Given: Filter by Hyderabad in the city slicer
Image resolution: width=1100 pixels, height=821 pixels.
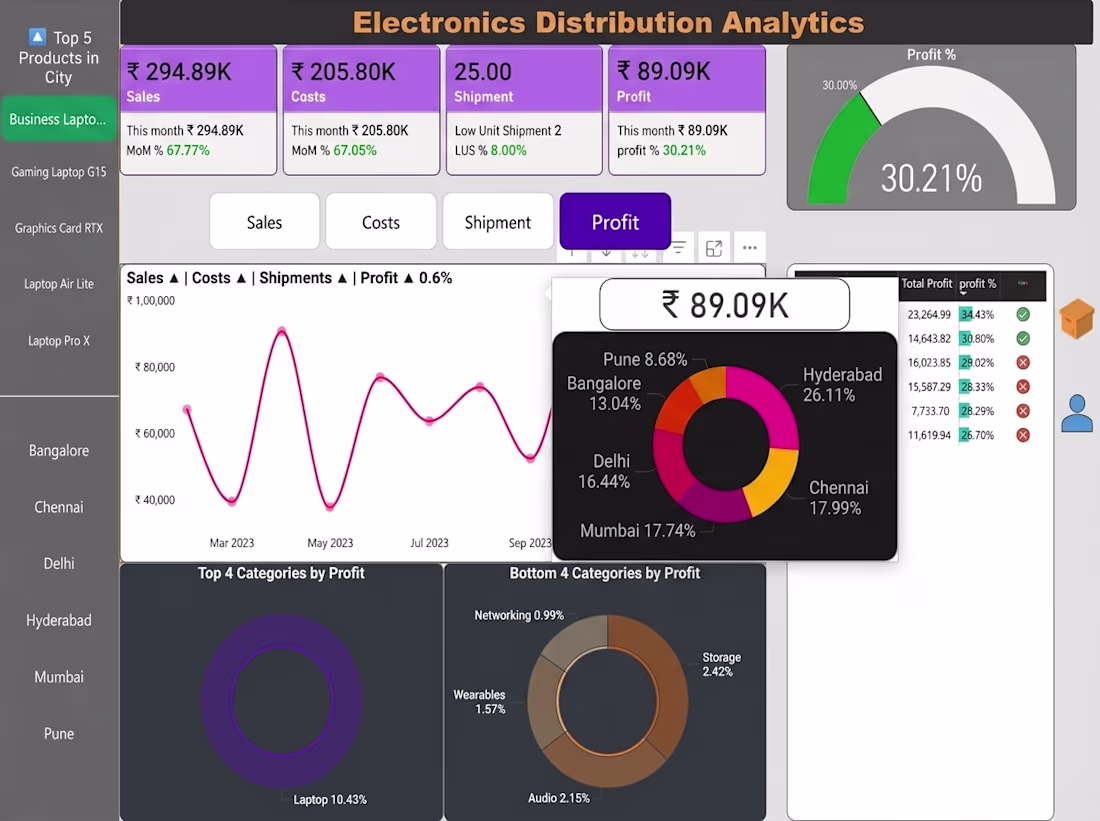Looking at the screenshot, I should [x=58, y=620].
